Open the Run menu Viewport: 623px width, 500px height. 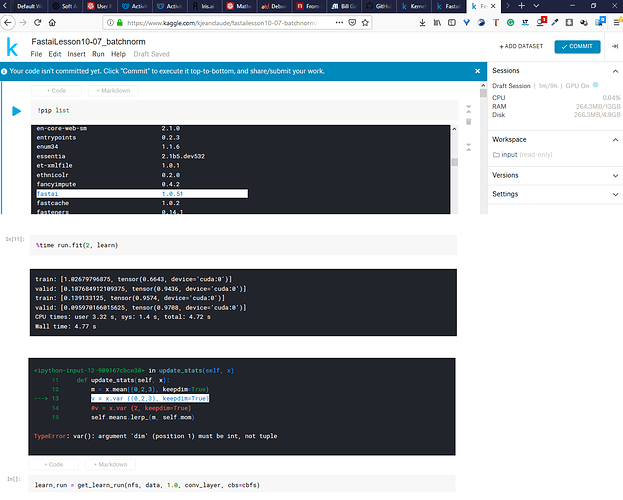click(x=98, y=53)
